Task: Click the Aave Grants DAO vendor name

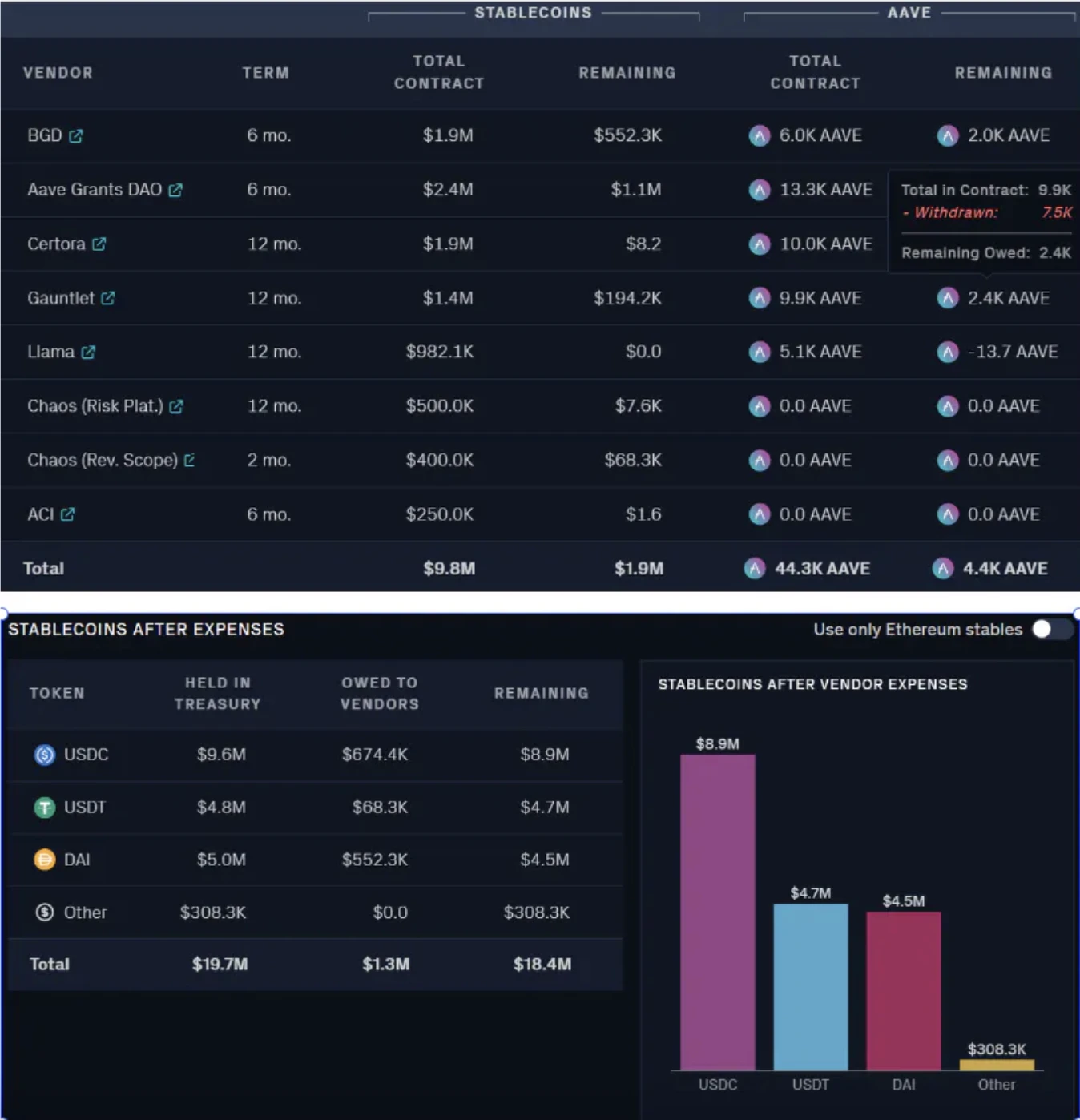Action: (x=95, y=190)
